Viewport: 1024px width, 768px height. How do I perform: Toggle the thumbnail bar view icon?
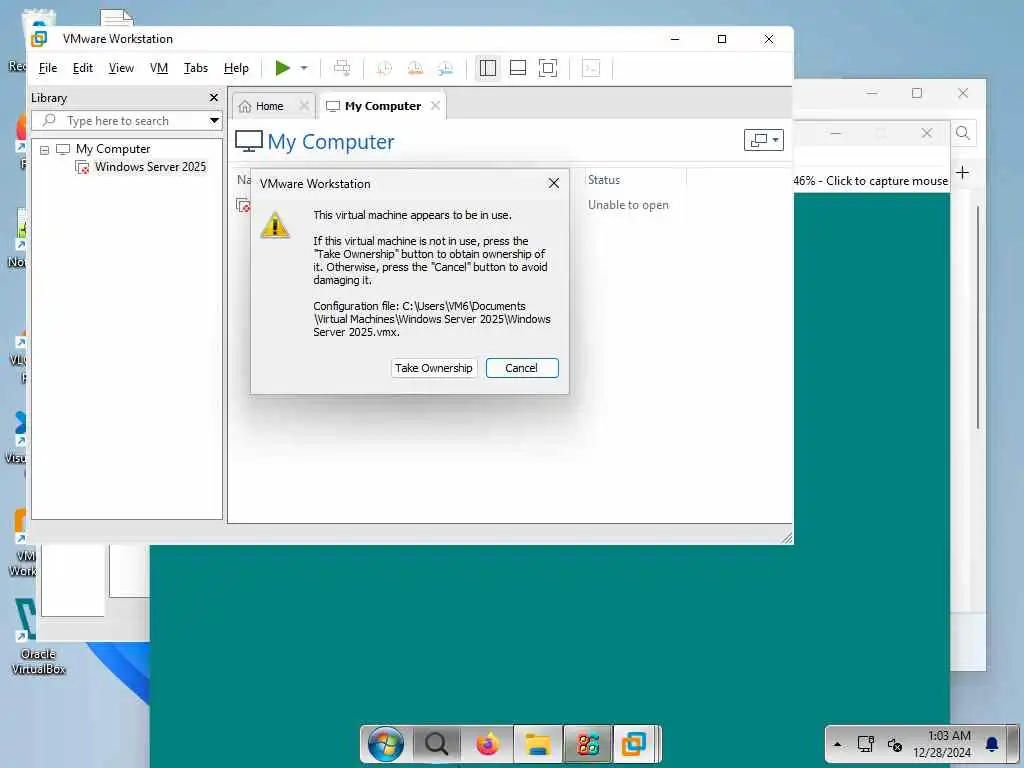pos(518,68)
